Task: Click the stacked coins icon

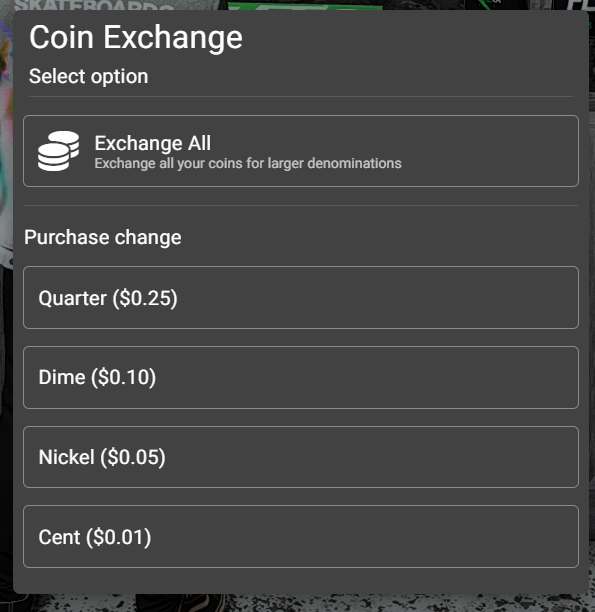Action: pyautogui.click(x=58, y=151)
